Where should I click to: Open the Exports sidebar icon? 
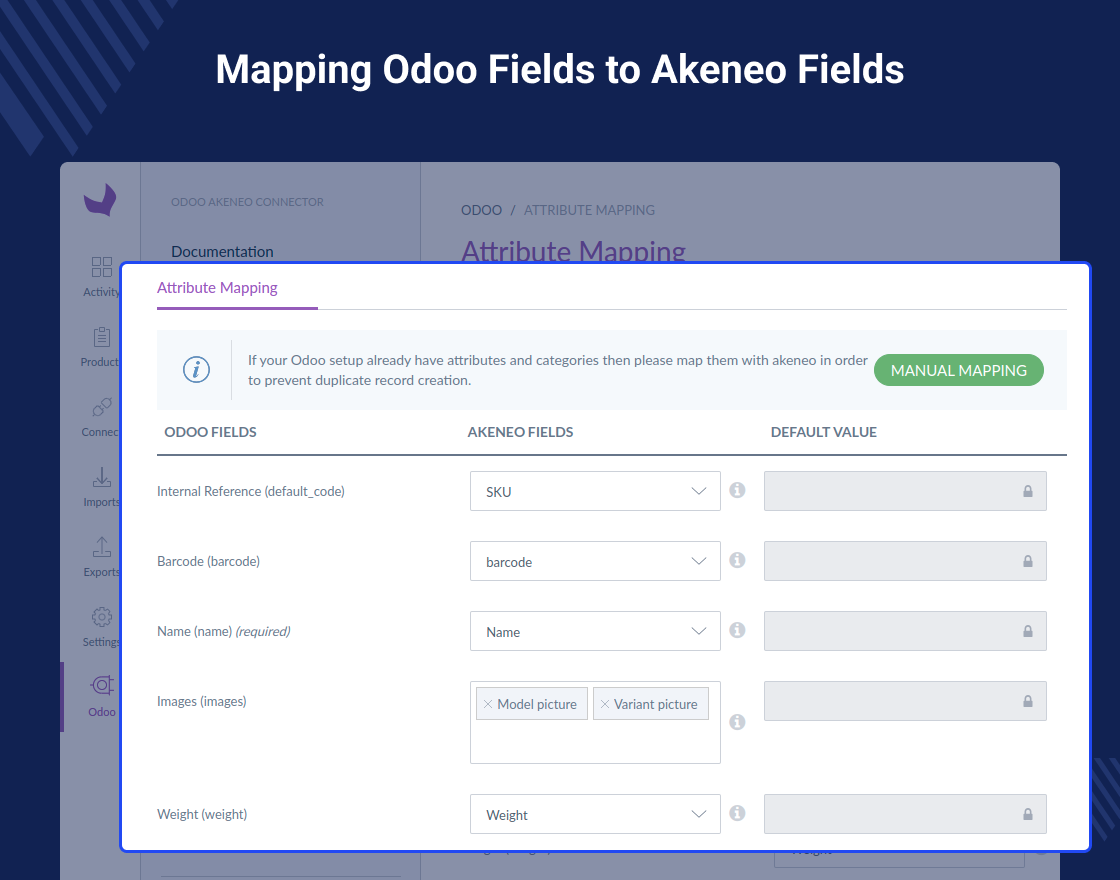click(101, 547)
